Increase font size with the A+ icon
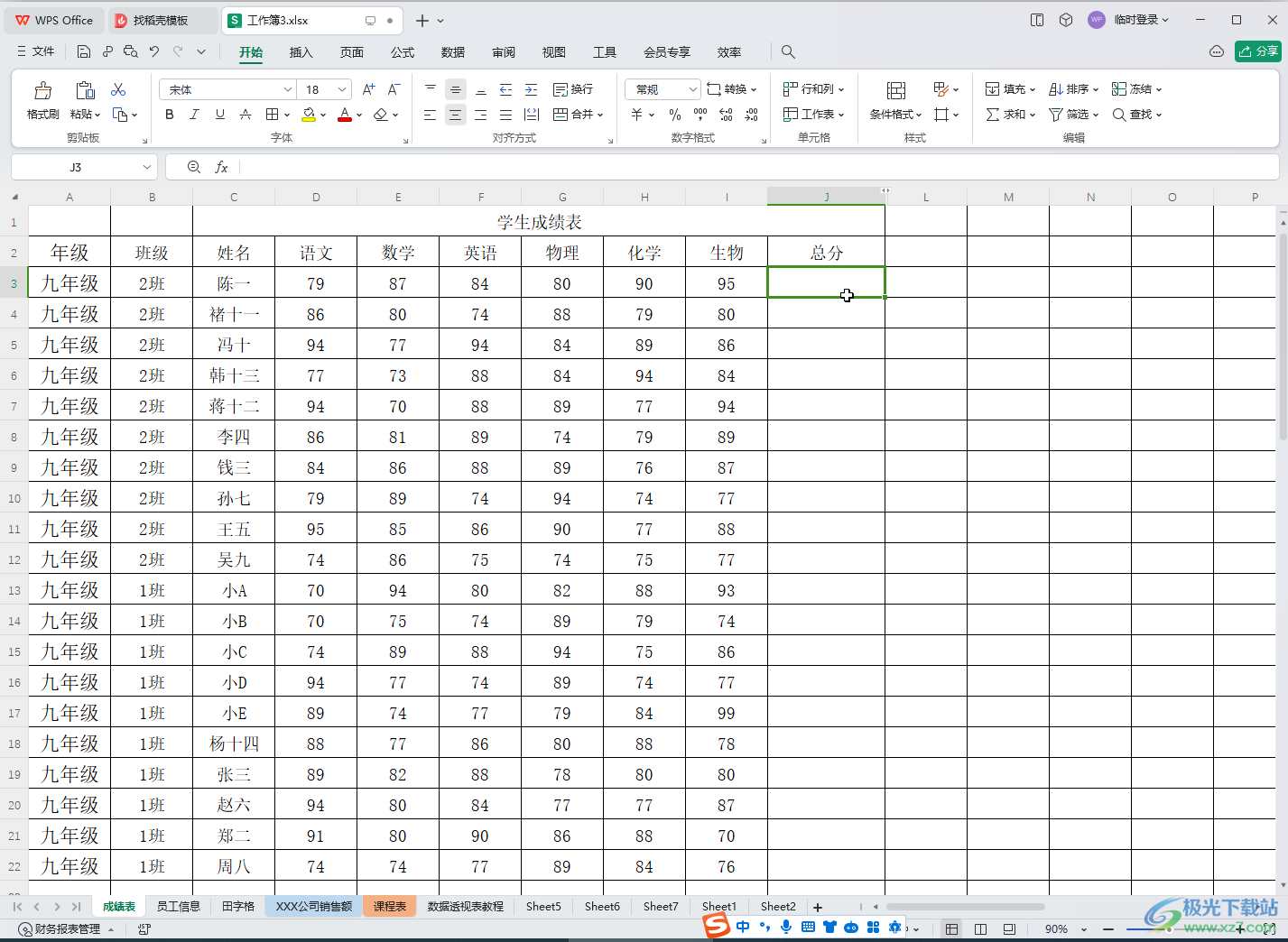The height and width of the screenshot is (942, 1288). [x=368, y=89]
